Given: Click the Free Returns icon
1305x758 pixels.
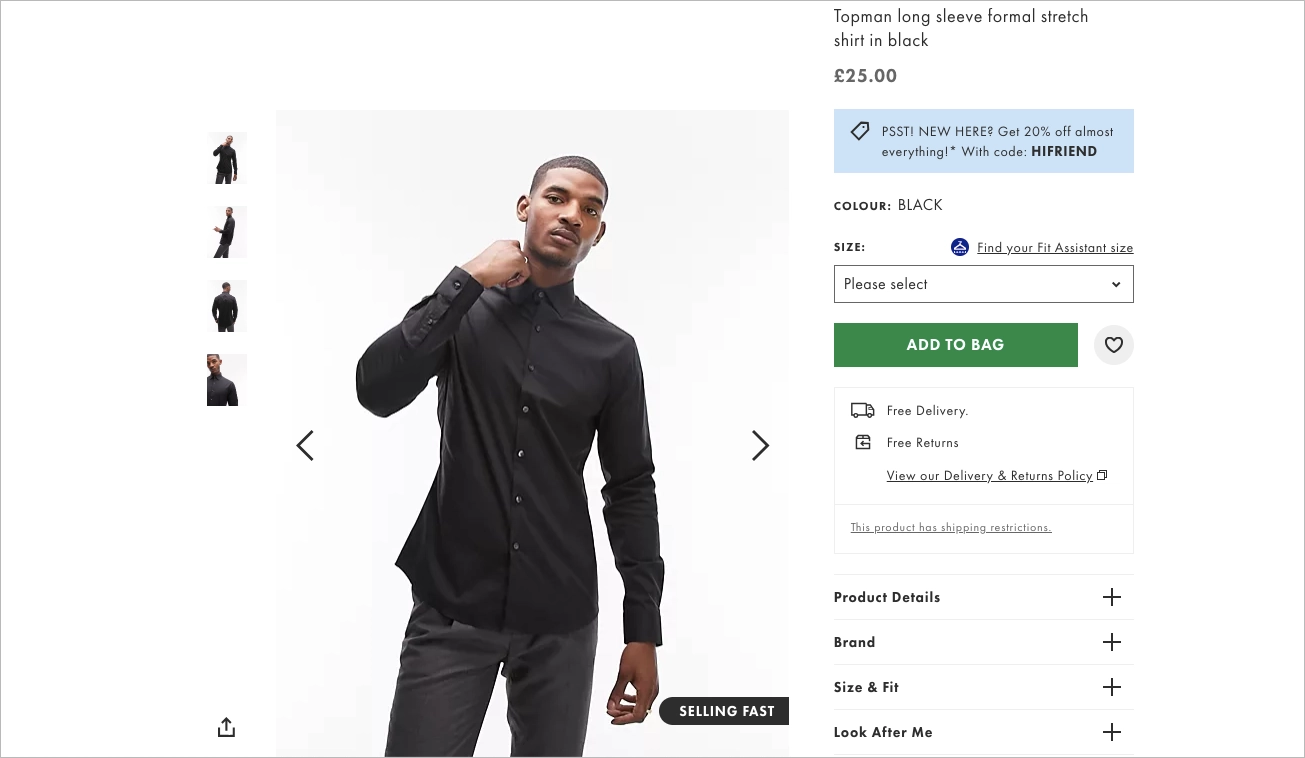Looking at the screenshot, I should (862, 441).
